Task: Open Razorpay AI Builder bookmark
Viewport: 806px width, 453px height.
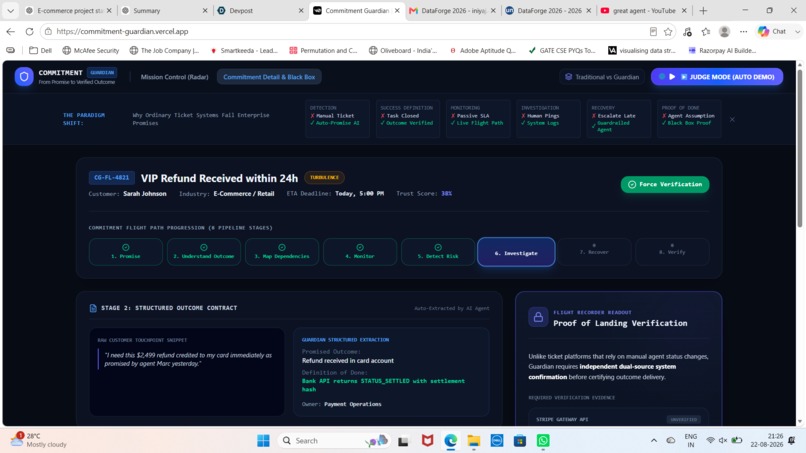Action: (722, 50)
